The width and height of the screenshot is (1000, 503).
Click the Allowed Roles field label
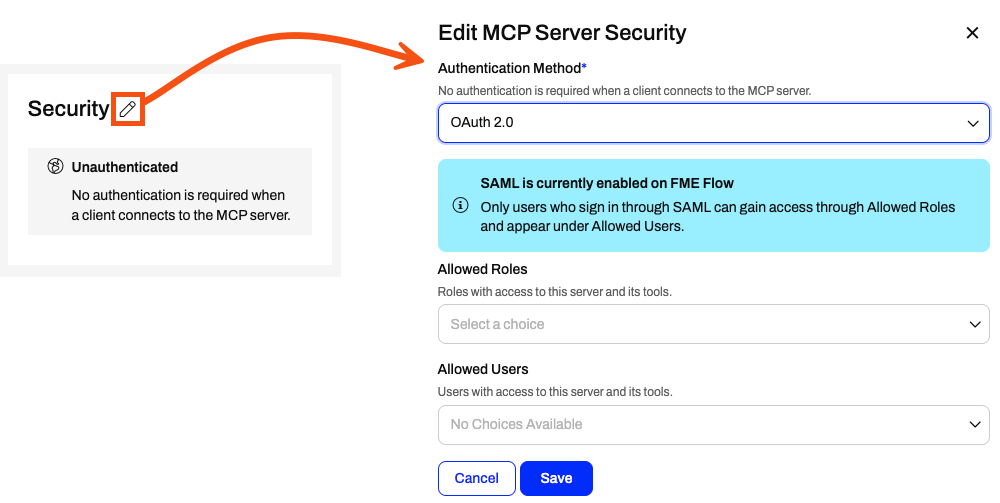point(482,269)
